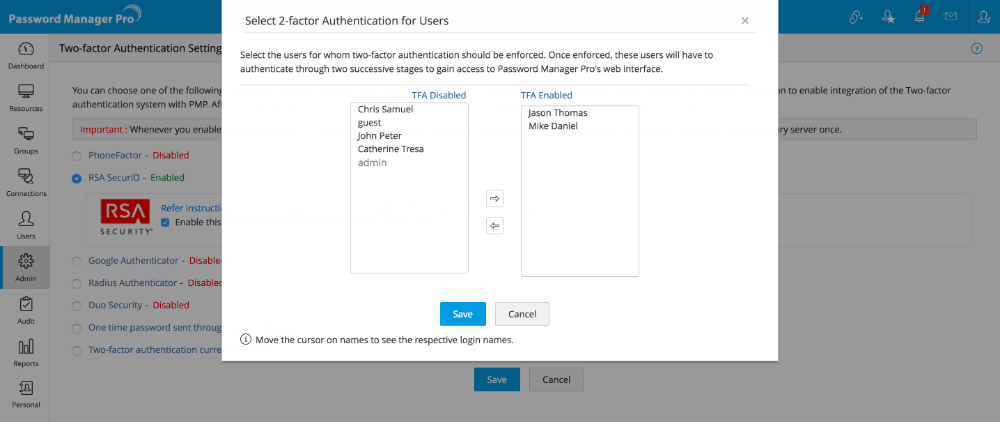Select Chris Samuel in TFA Disabled list

coord(385,109)
